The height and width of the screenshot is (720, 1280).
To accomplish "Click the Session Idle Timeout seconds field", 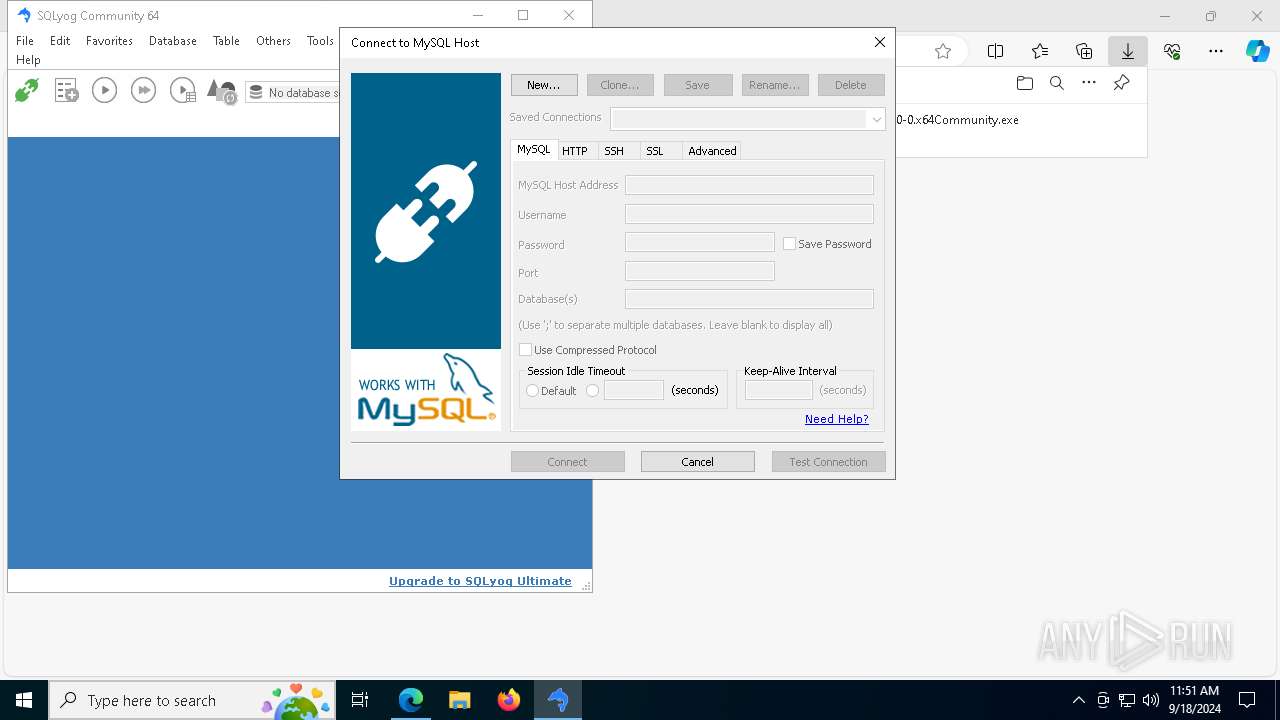I will [634, 390].
